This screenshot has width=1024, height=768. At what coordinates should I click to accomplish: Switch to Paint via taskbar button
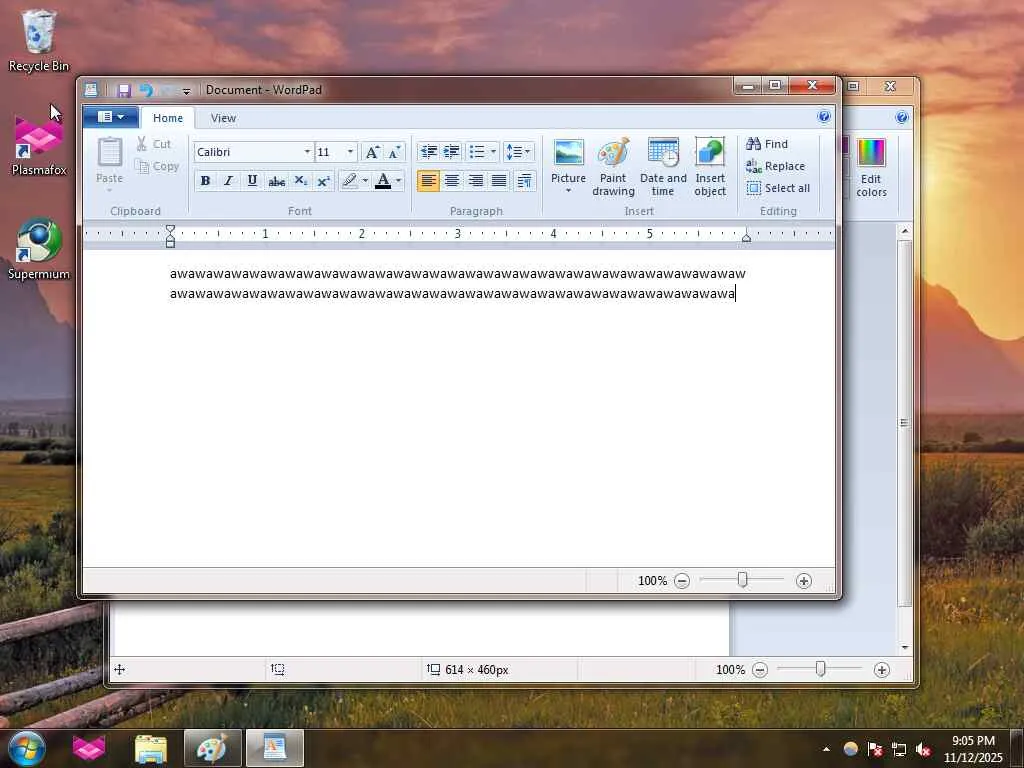tap(212, 748)
